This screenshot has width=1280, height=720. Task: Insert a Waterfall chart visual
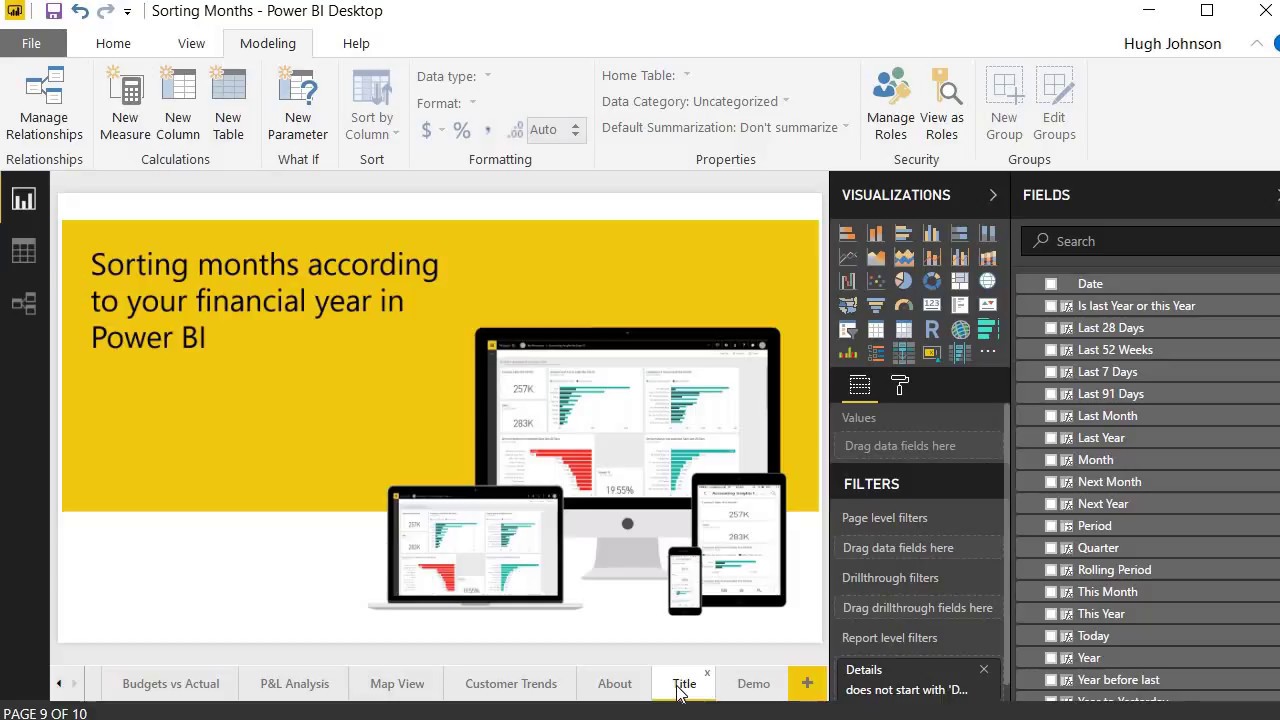(848, 281)
